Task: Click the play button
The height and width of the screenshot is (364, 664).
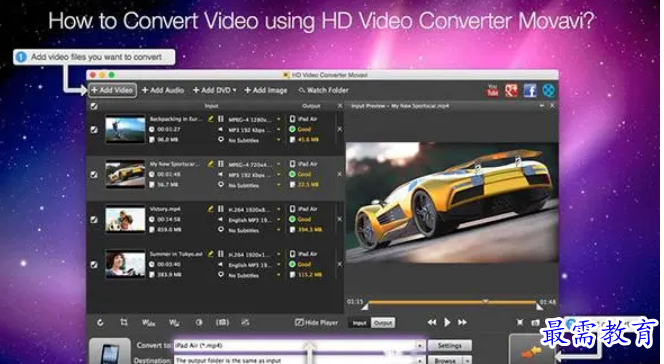Action: (447, 323)
